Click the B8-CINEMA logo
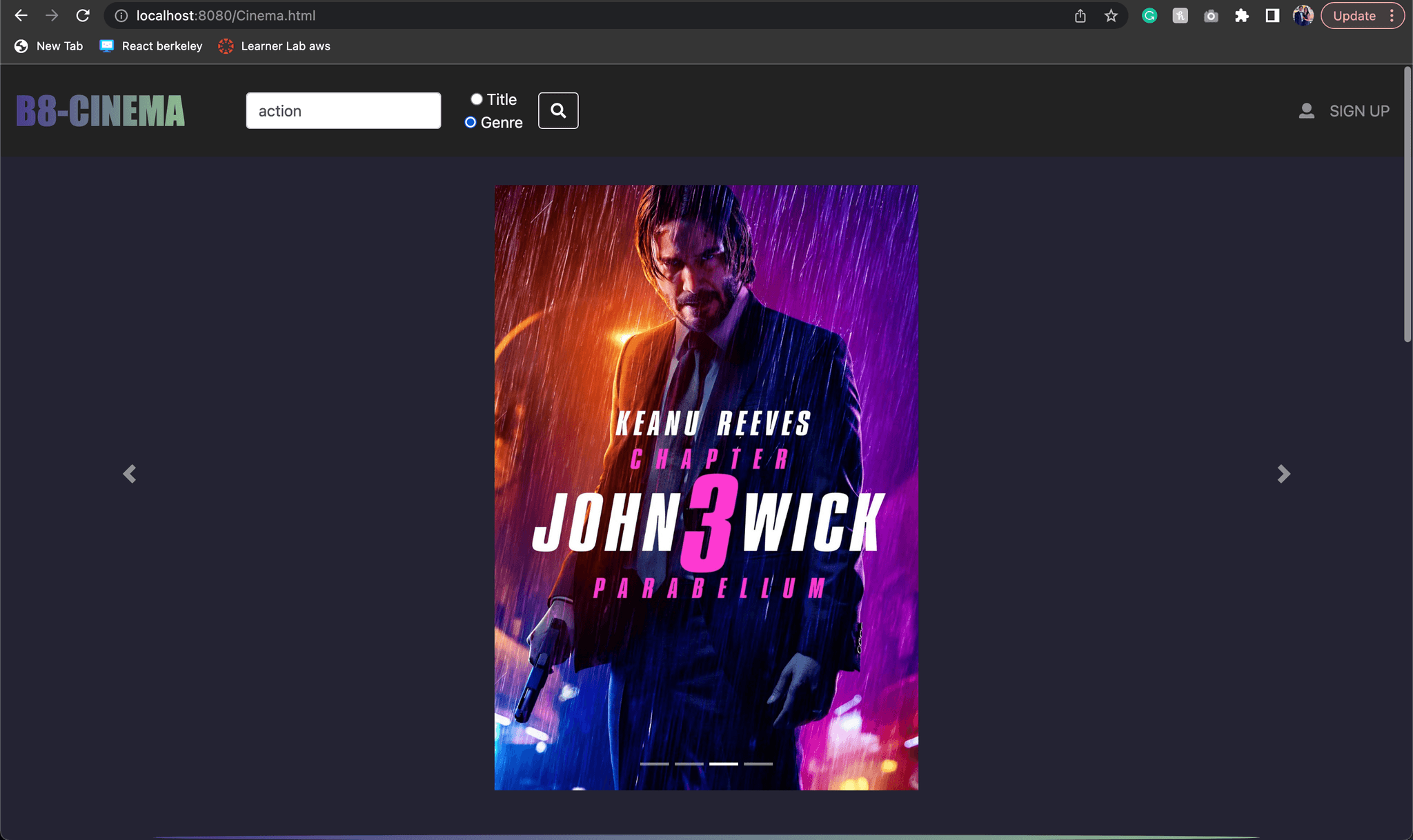 point(101,111)
